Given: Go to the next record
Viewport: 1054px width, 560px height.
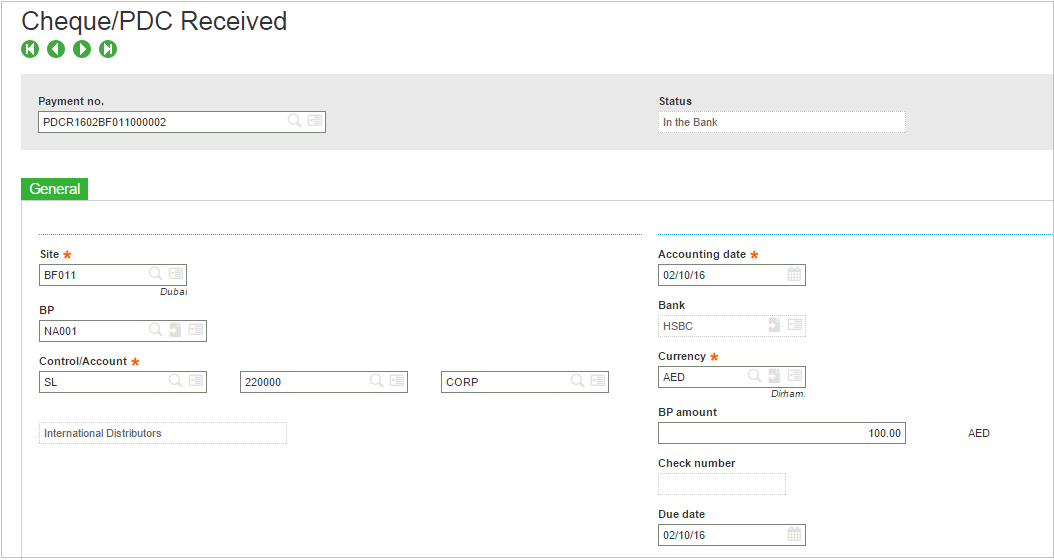Looking at the screenshot, I should (82, 49).
